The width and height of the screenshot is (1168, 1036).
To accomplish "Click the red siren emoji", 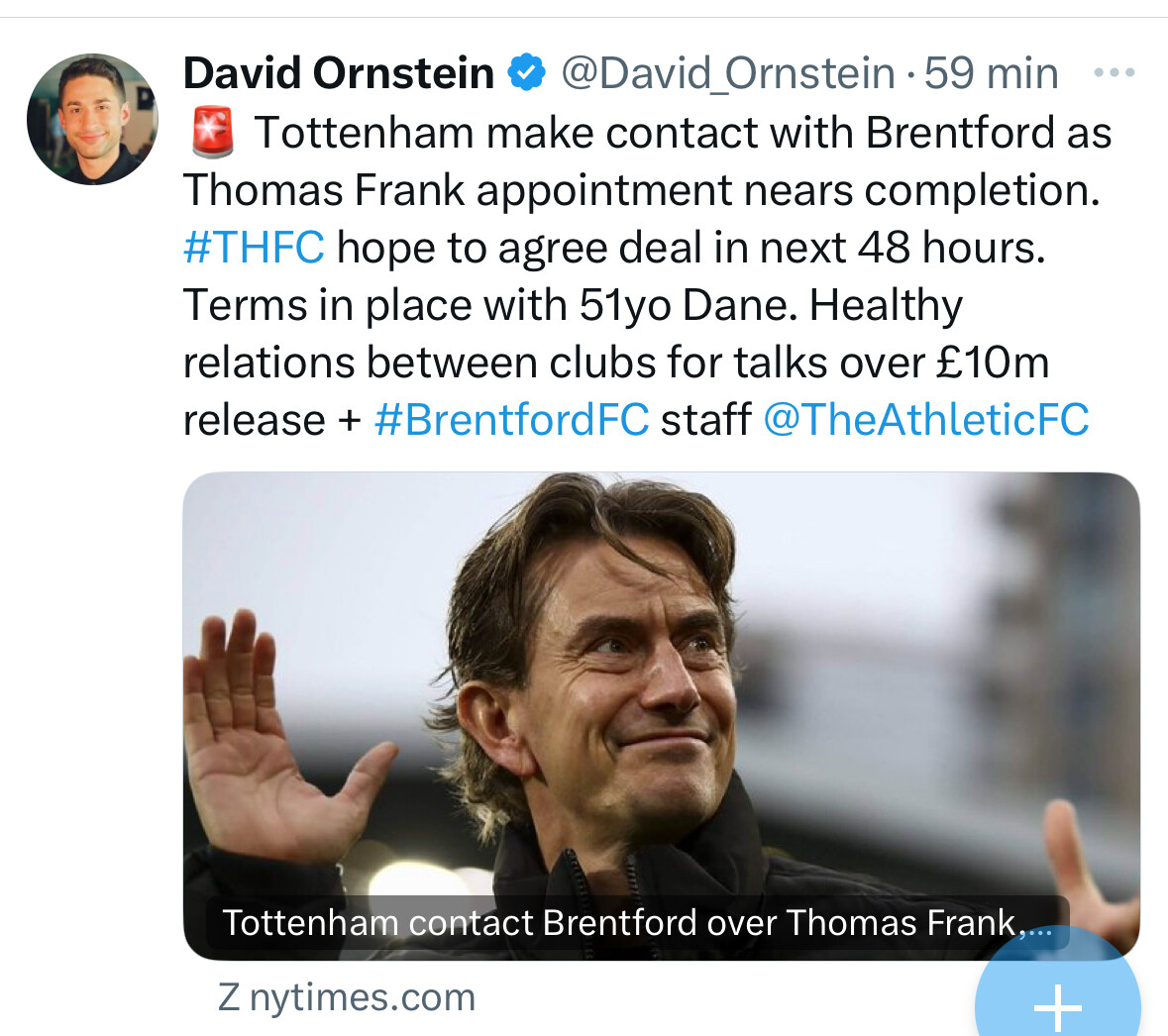I will coord(211,134).
